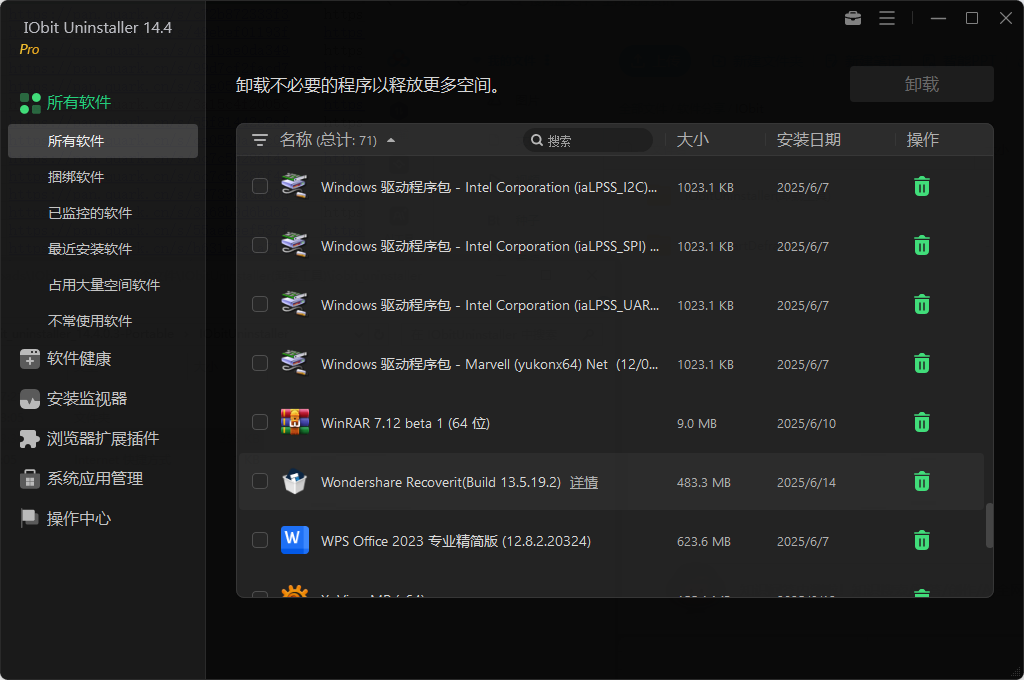Open the toolbox briefcase icon

pyautogui.click(x=853, y=18)
